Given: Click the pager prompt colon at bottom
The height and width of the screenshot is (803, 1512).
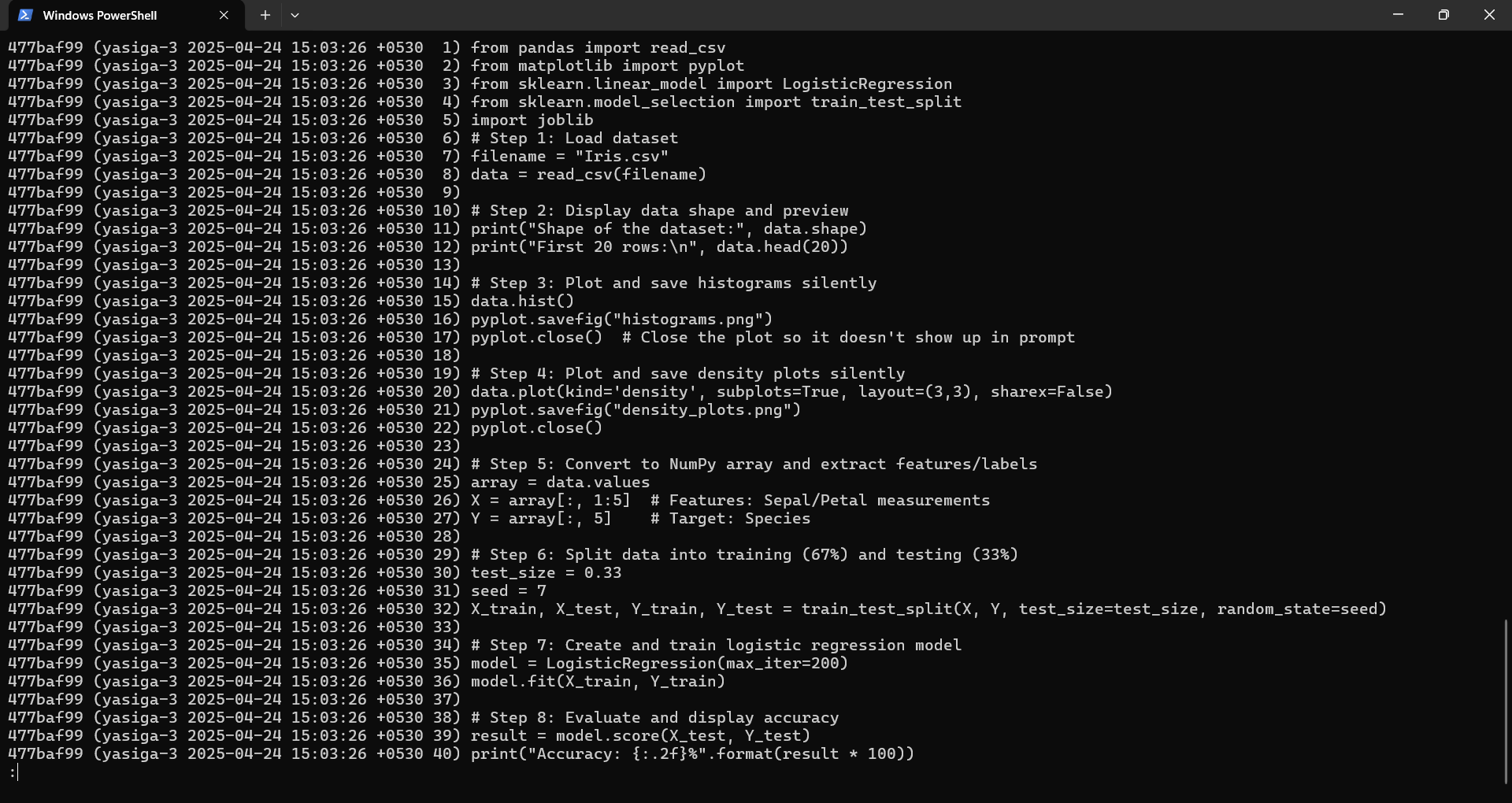Looking at the screenshot, I should click(13, 772).
